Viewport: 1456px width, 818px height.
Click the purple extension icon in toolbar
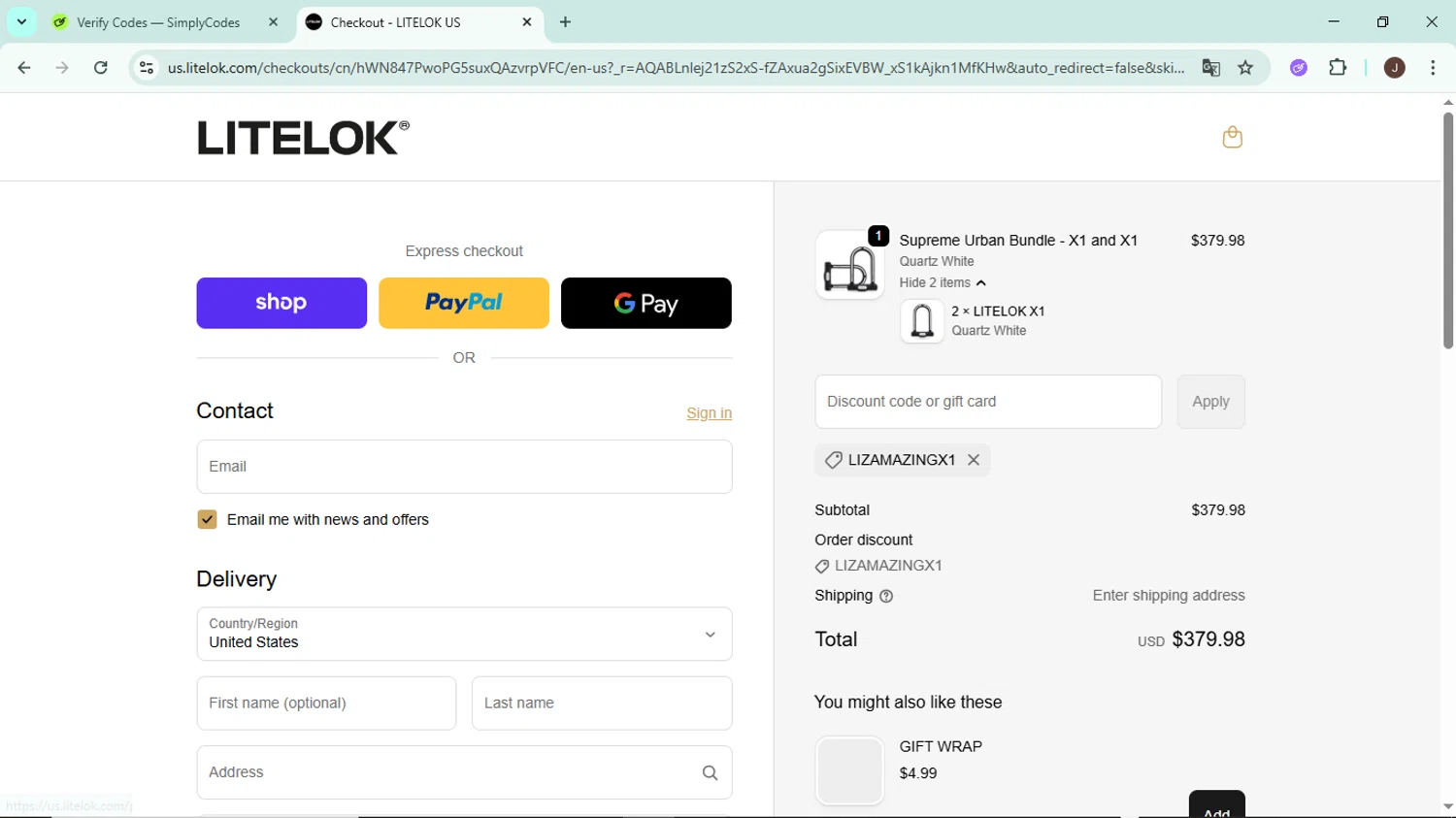[x=1299, y=68]
